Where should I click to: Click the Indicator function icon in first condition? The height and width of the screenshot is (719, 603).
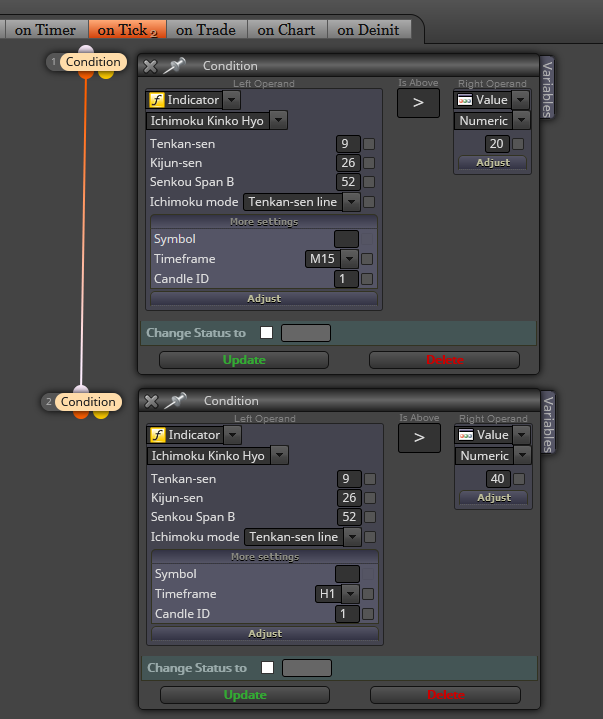pos(157,100)
